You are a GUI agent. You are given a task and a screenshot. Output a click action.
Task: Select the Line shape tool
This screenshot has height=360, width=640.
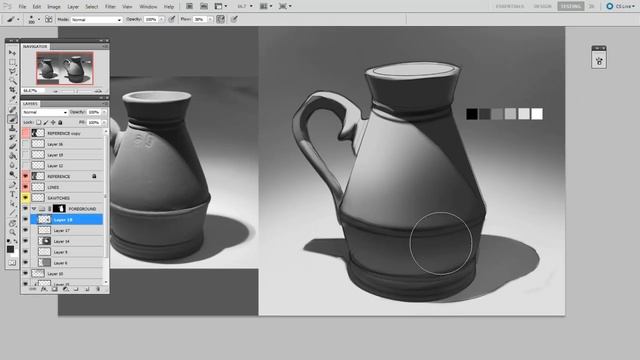click(12, 213)
